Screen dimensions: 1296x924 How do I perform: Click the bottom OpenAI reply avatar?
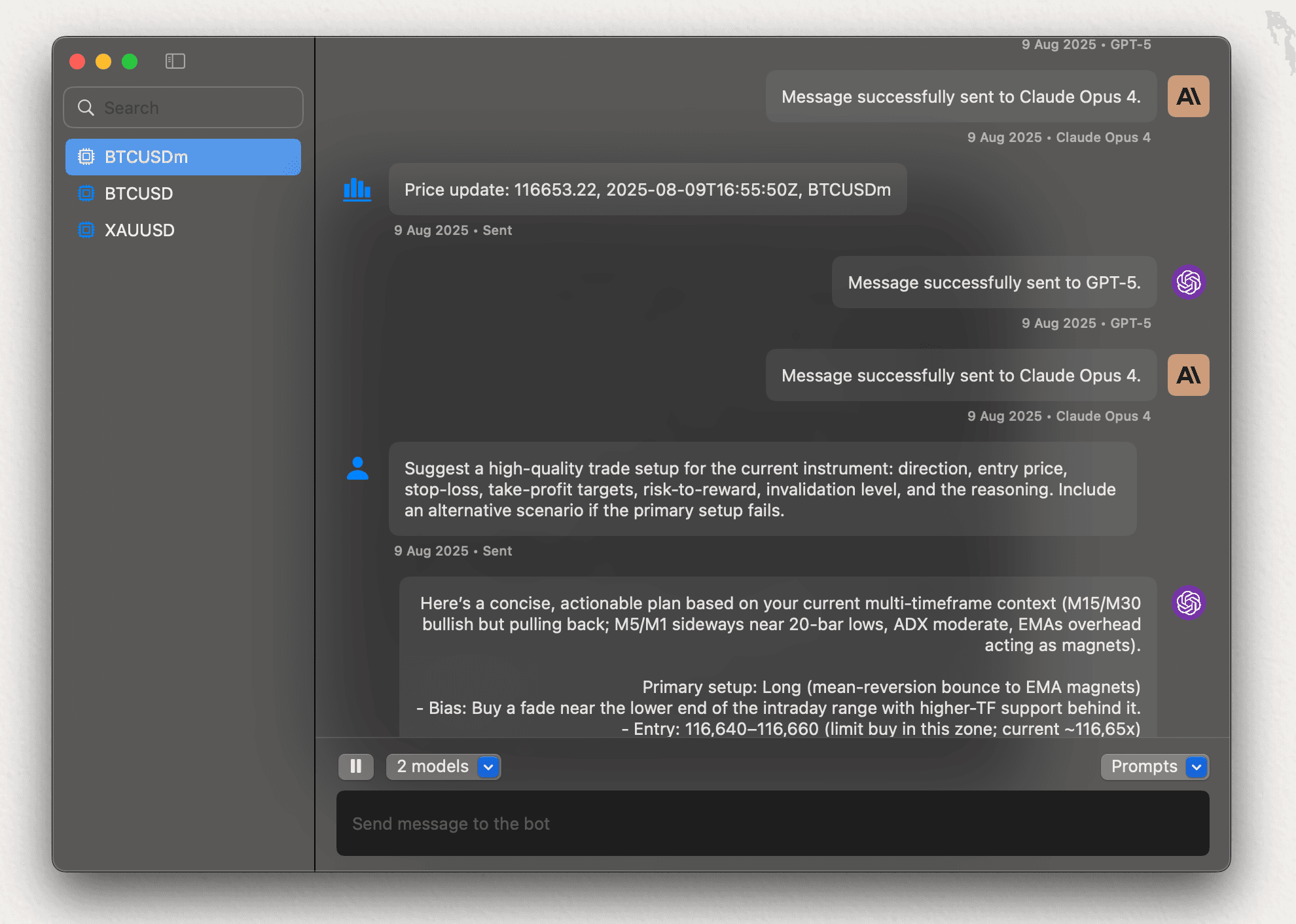1188,603
